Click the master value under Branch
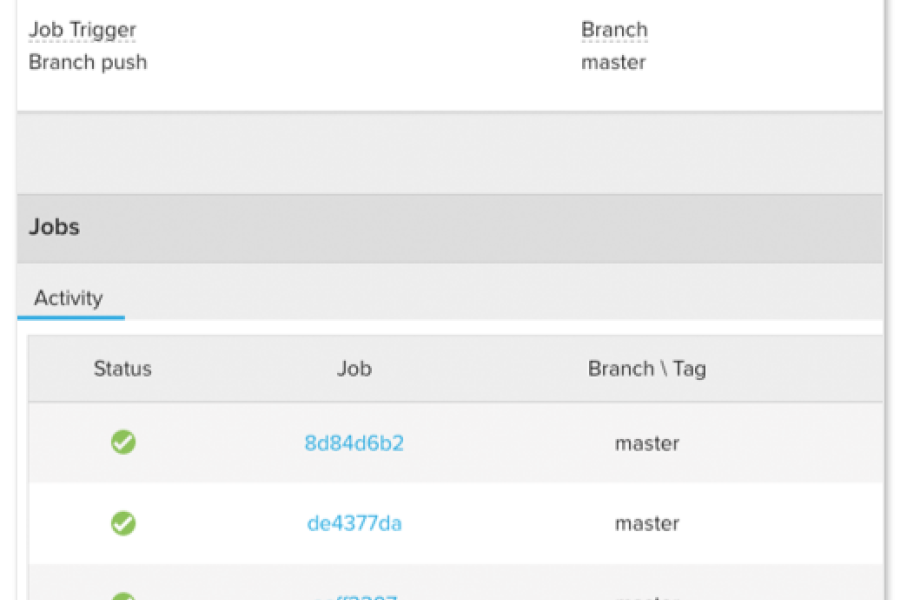The image size is (900, 600). 613,62
